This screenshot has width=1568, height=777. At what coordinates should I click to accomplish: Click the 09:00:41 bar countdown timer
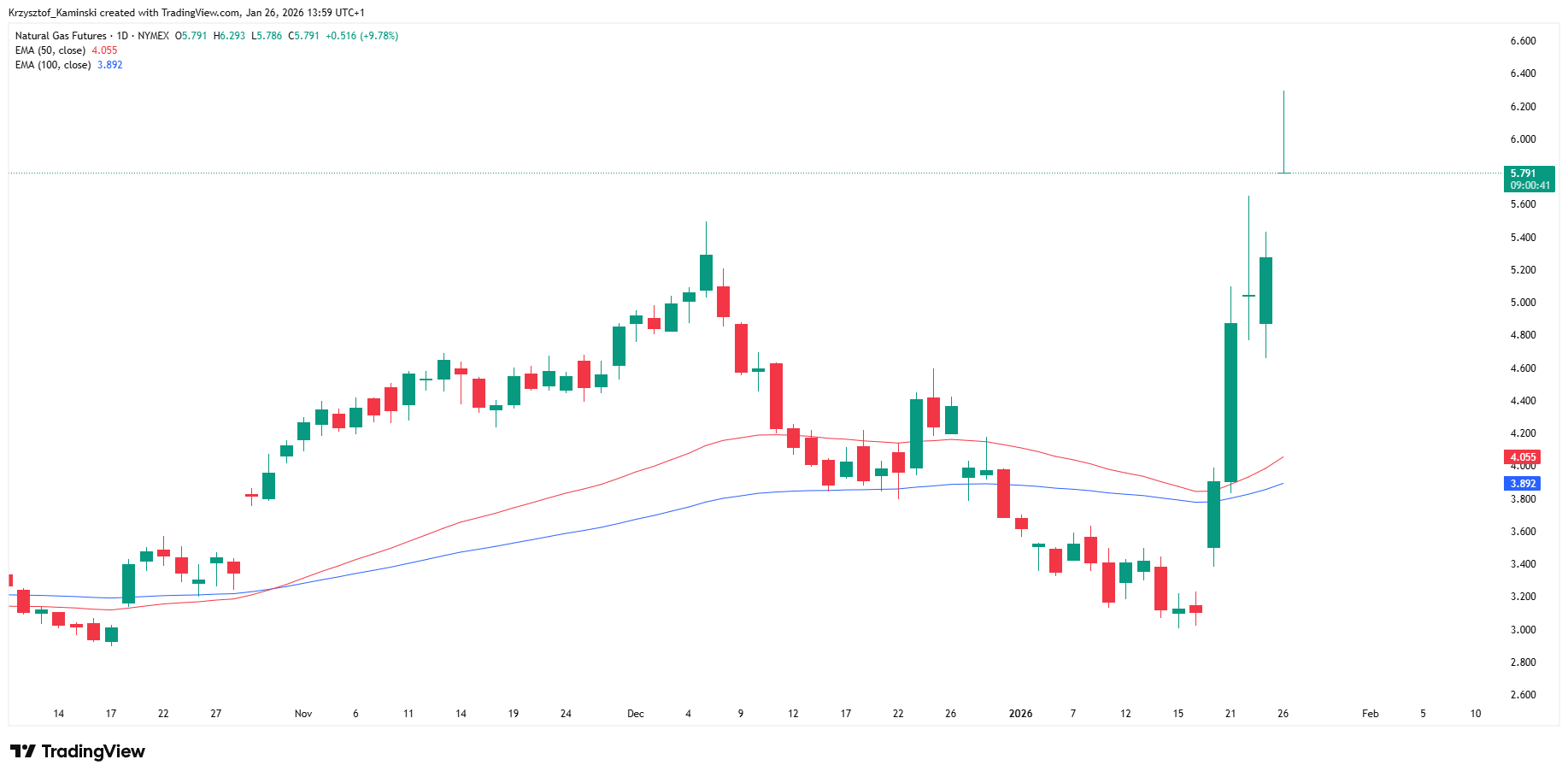click(x=1530, y=185)
